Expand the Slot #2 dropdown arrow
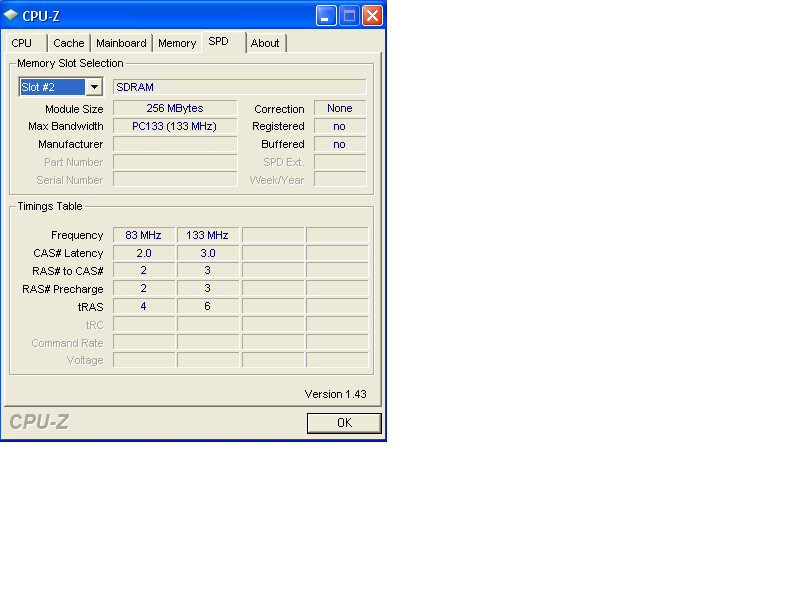This screenshot has width=800, height=600. 94,87
